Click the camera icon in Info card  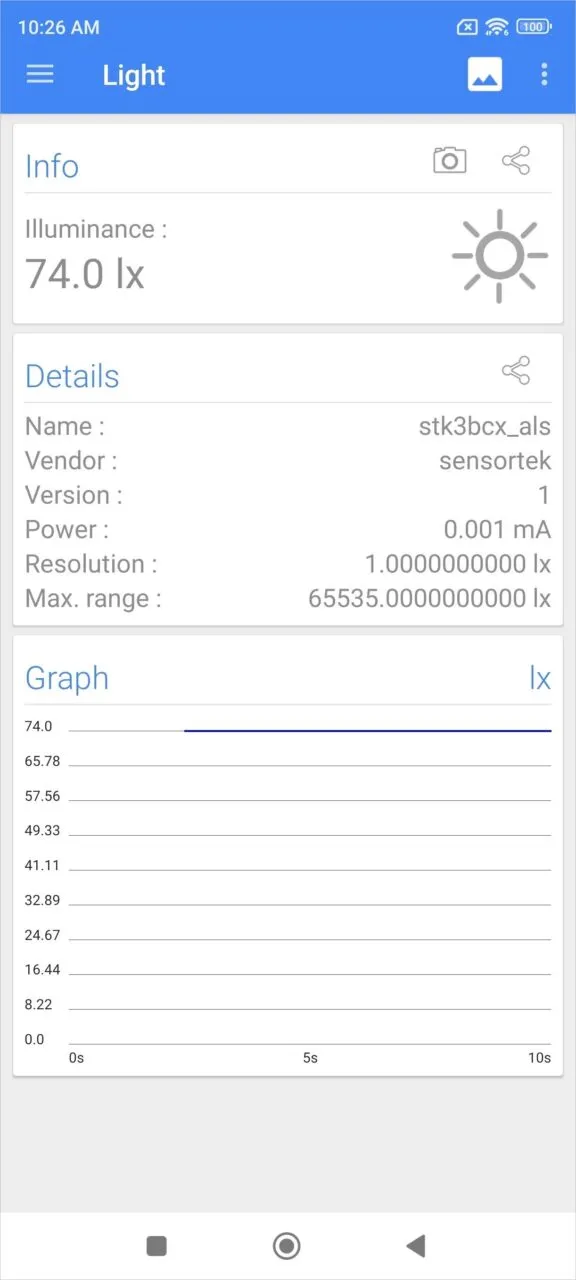[x=449, y=159]
